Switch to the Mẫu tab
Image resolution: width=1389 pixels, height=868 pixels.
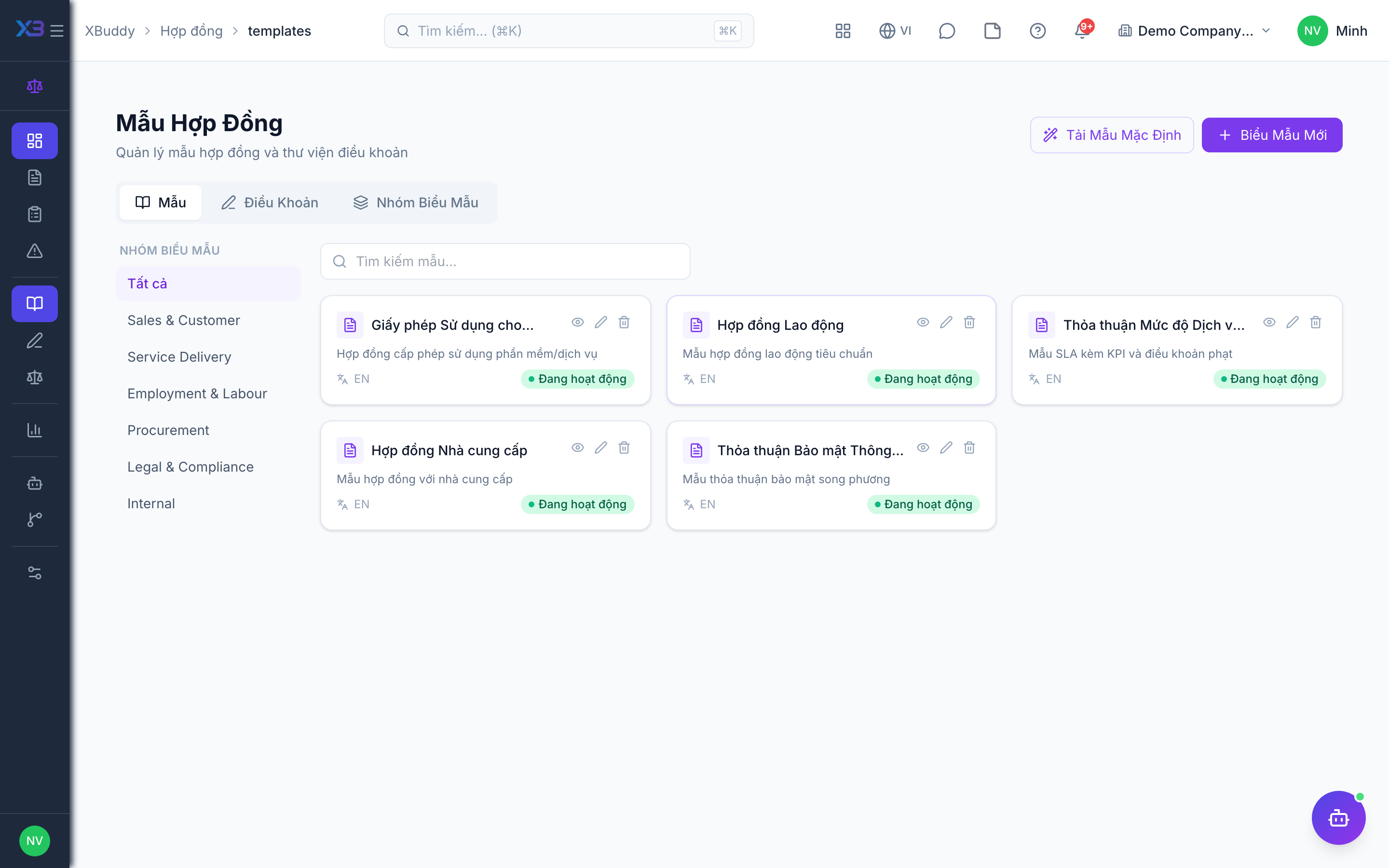pos(160,202)
